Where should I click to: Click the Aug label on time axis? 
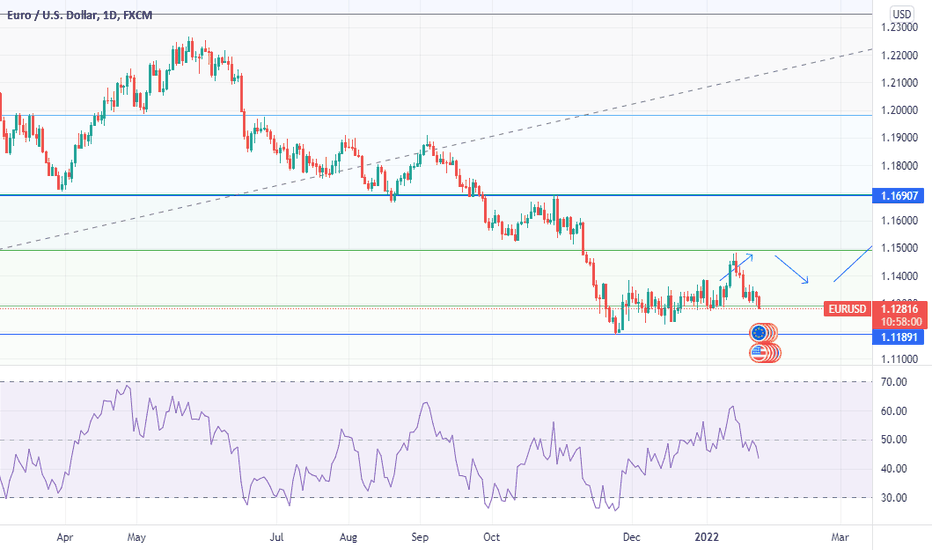348,538
